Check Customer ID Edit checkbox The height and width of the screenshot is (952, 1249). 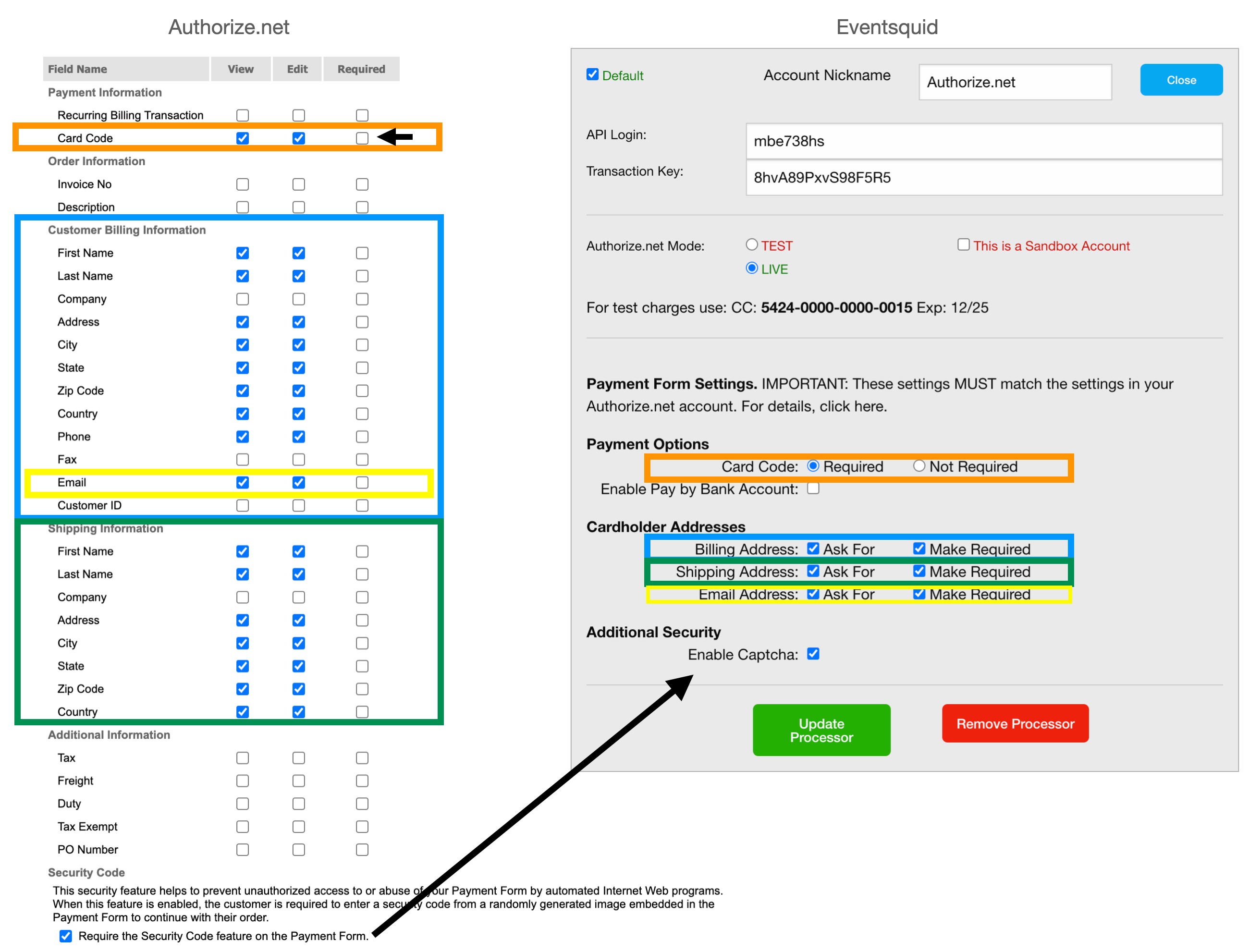[298, 505]
